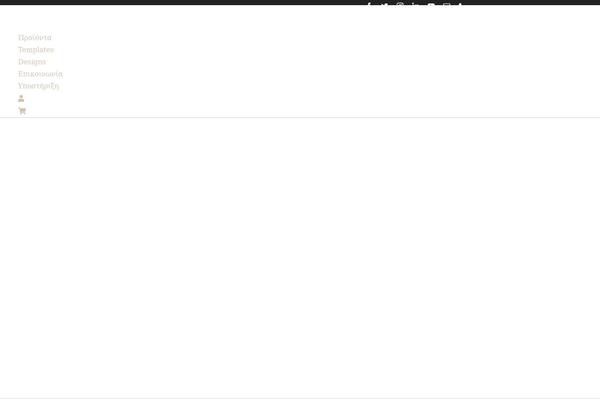Viewport: 600px width, 400px height.
Task: Open the shopping cart icon
Action: (x=22, y=111)
